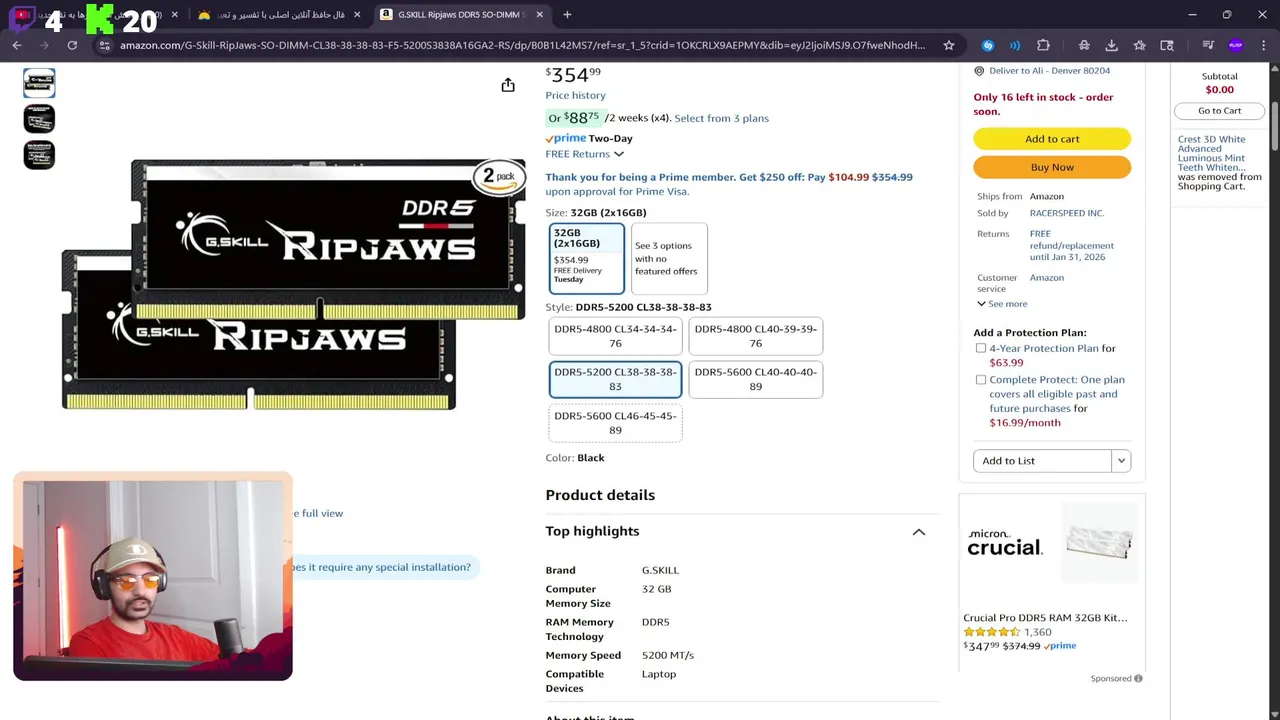
Task: Choose style DDR5-5600 CL40-40-40-89
Action: tap(755, 379)
